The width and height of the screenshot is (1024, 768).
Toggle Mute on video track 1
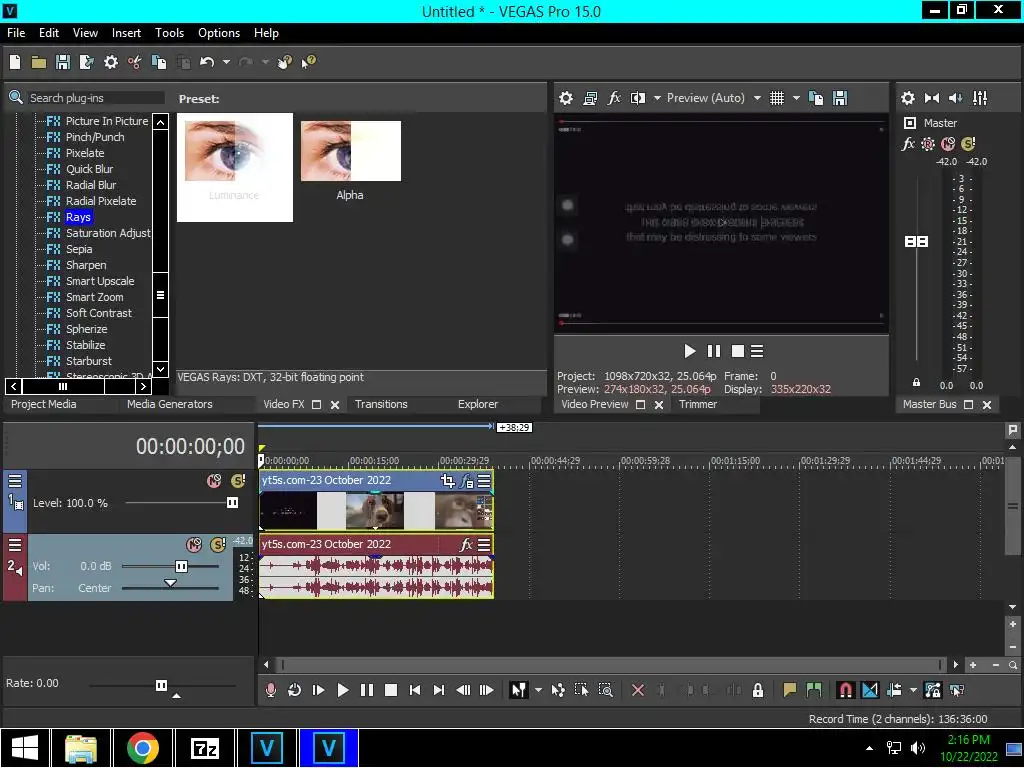point(214,481)
